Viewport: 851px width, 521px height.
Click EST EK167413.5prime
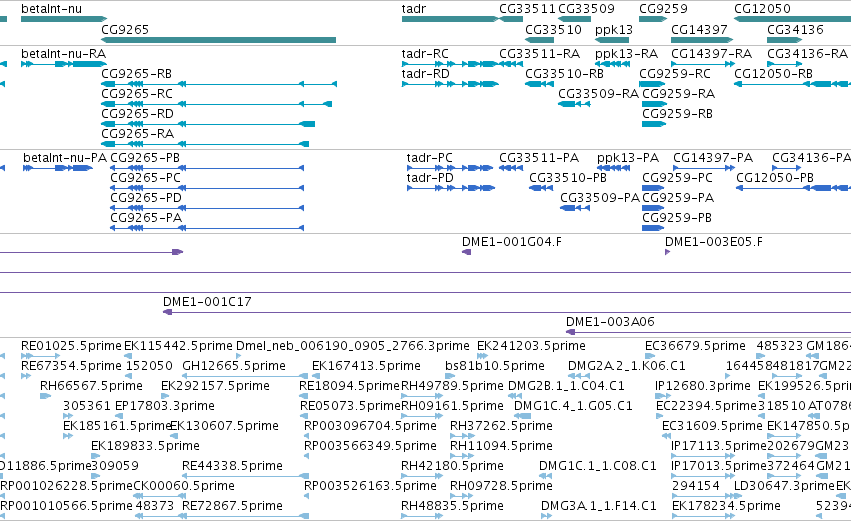316,376
